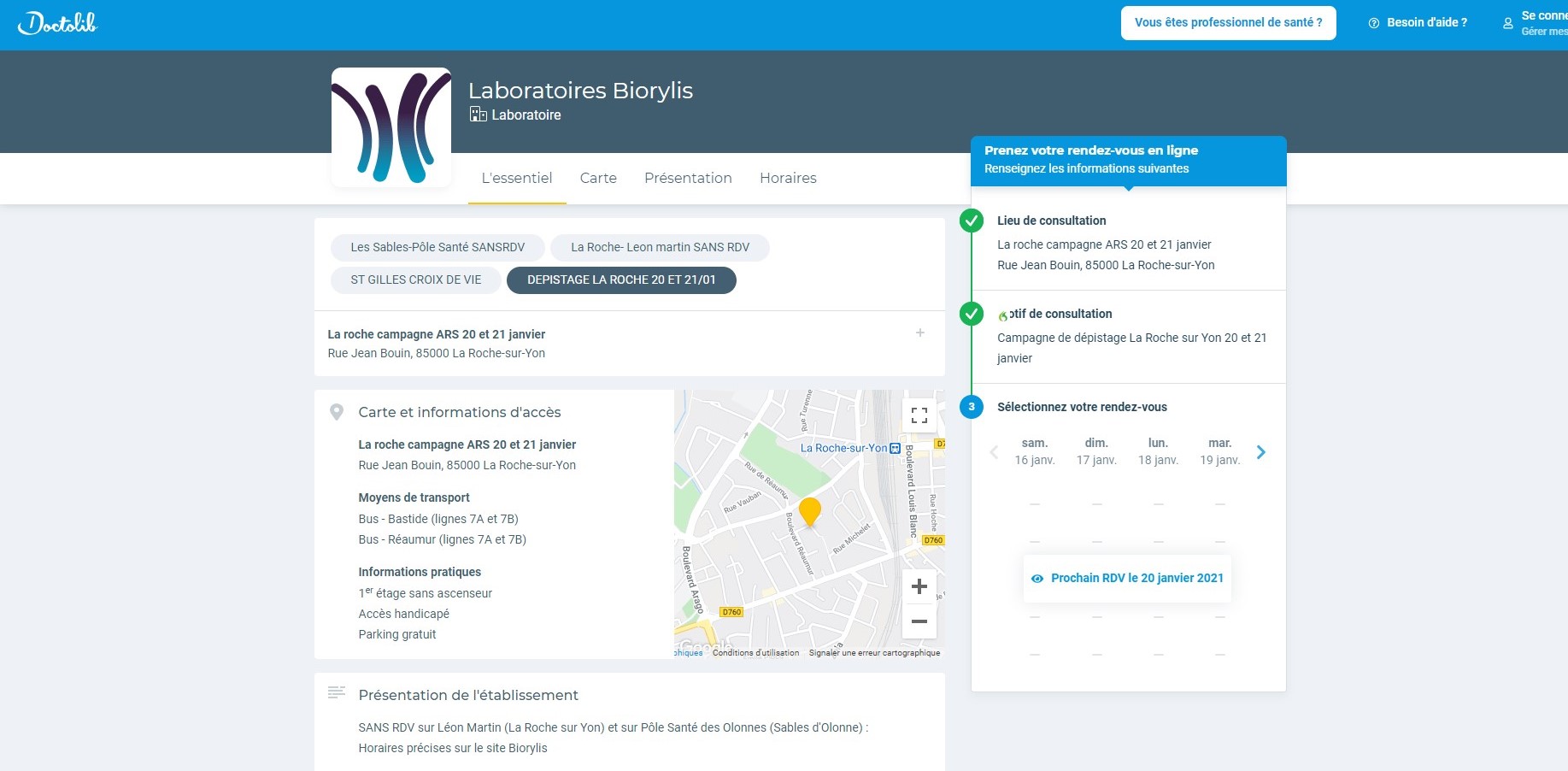
Task: Click the user account icon
Action: (1508, 23)
